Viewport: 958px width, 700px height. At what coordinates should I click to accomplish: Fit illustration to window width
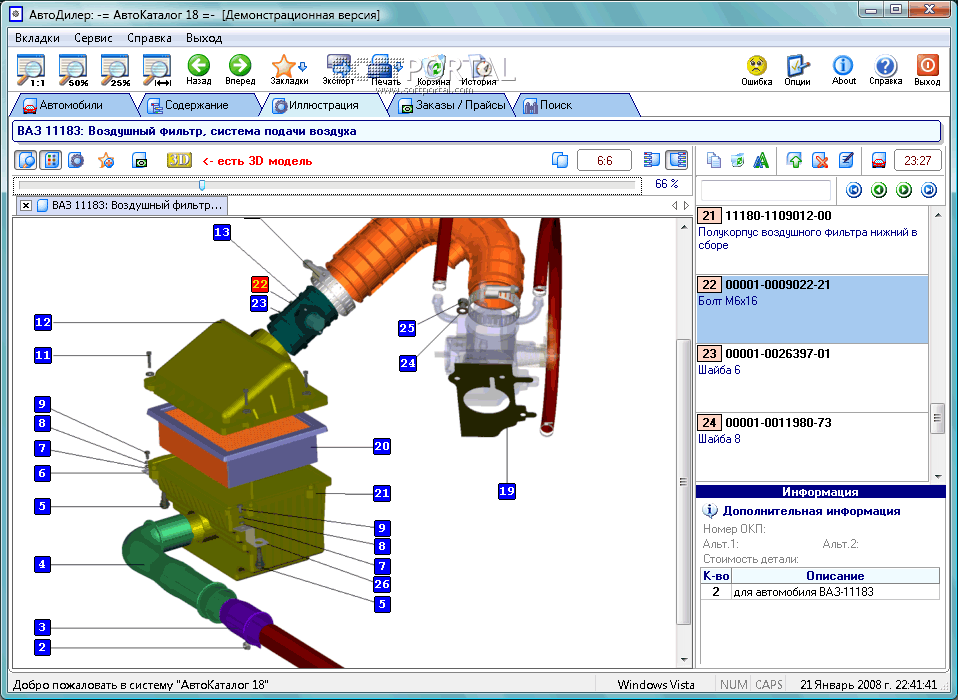pos(156,70)
